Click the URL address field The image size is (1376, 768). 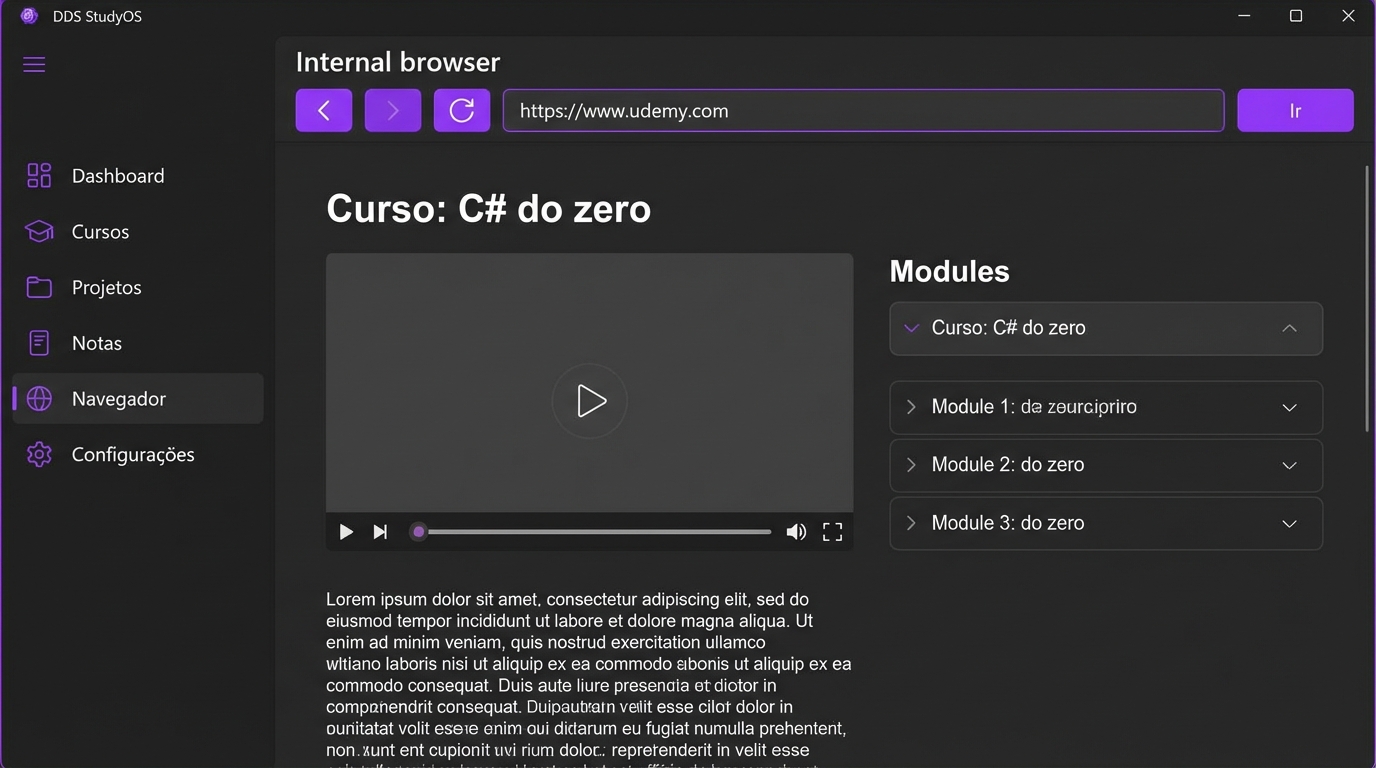coord(862,111)
